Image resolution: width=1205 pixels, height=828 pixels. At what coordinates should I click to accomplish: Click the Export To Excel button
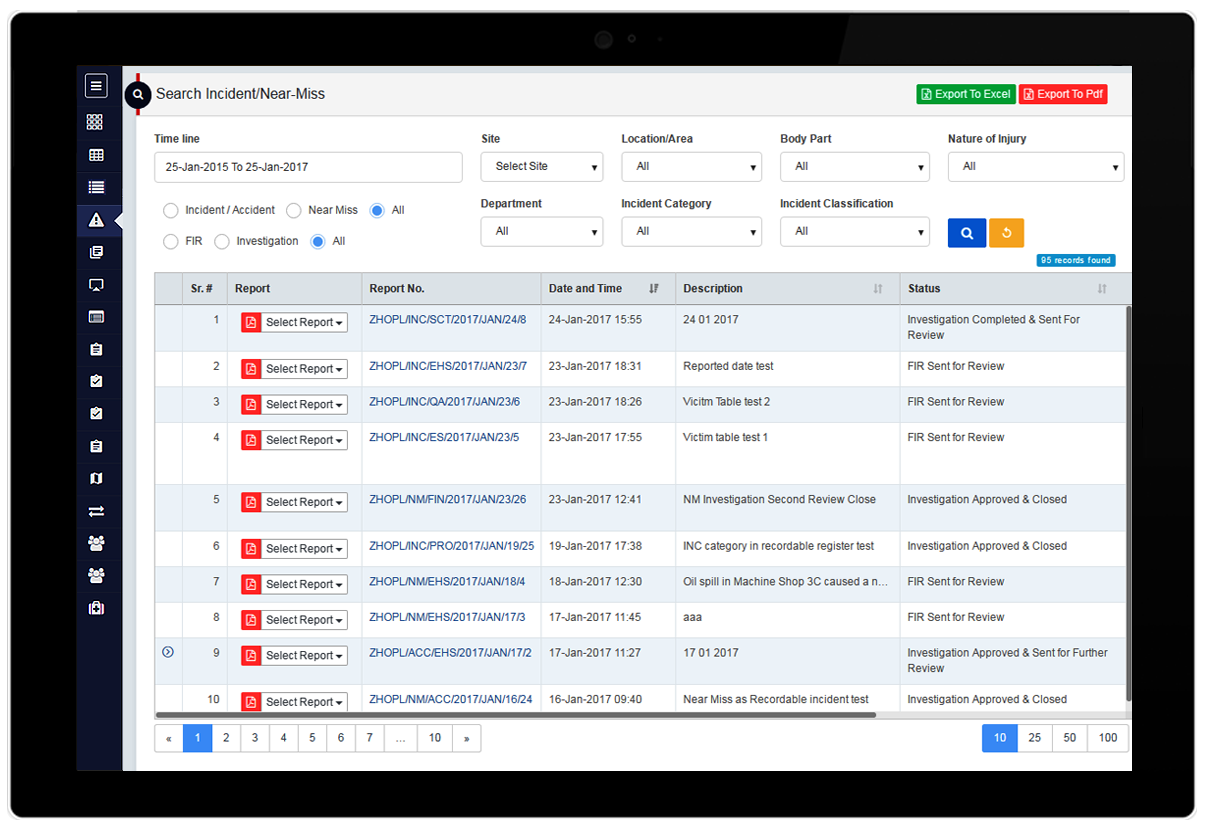coord(965,94)
